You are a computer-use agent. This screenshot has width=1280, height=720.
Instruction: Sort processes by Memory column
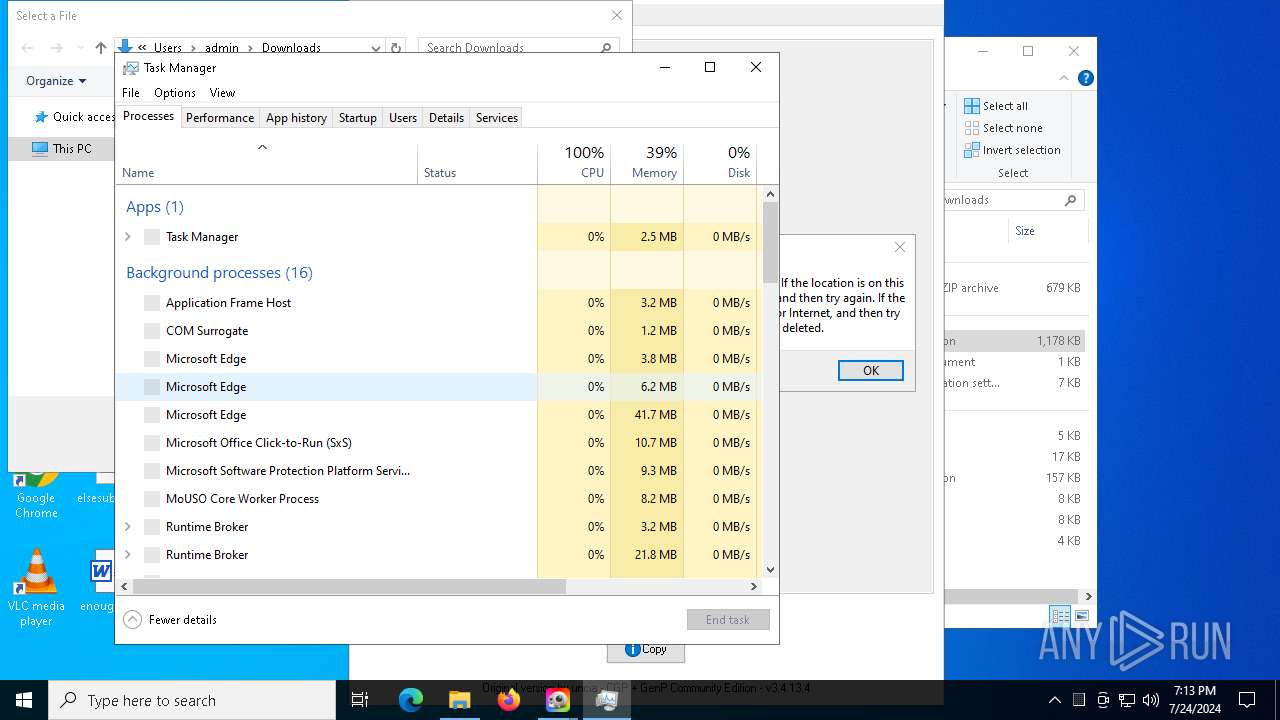point(647,163)
